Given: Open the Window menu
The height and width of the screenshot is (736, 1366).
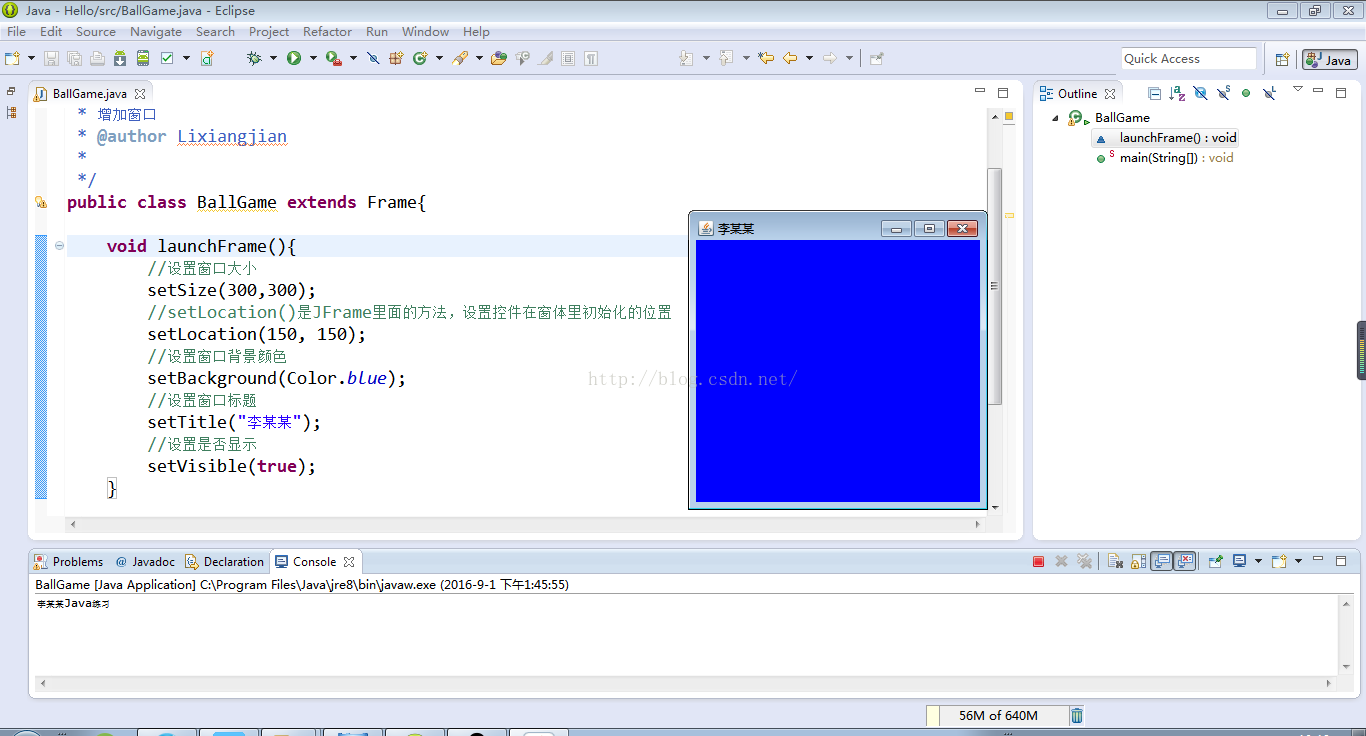Looking at the screenshot, I should (x=425, y=31).
